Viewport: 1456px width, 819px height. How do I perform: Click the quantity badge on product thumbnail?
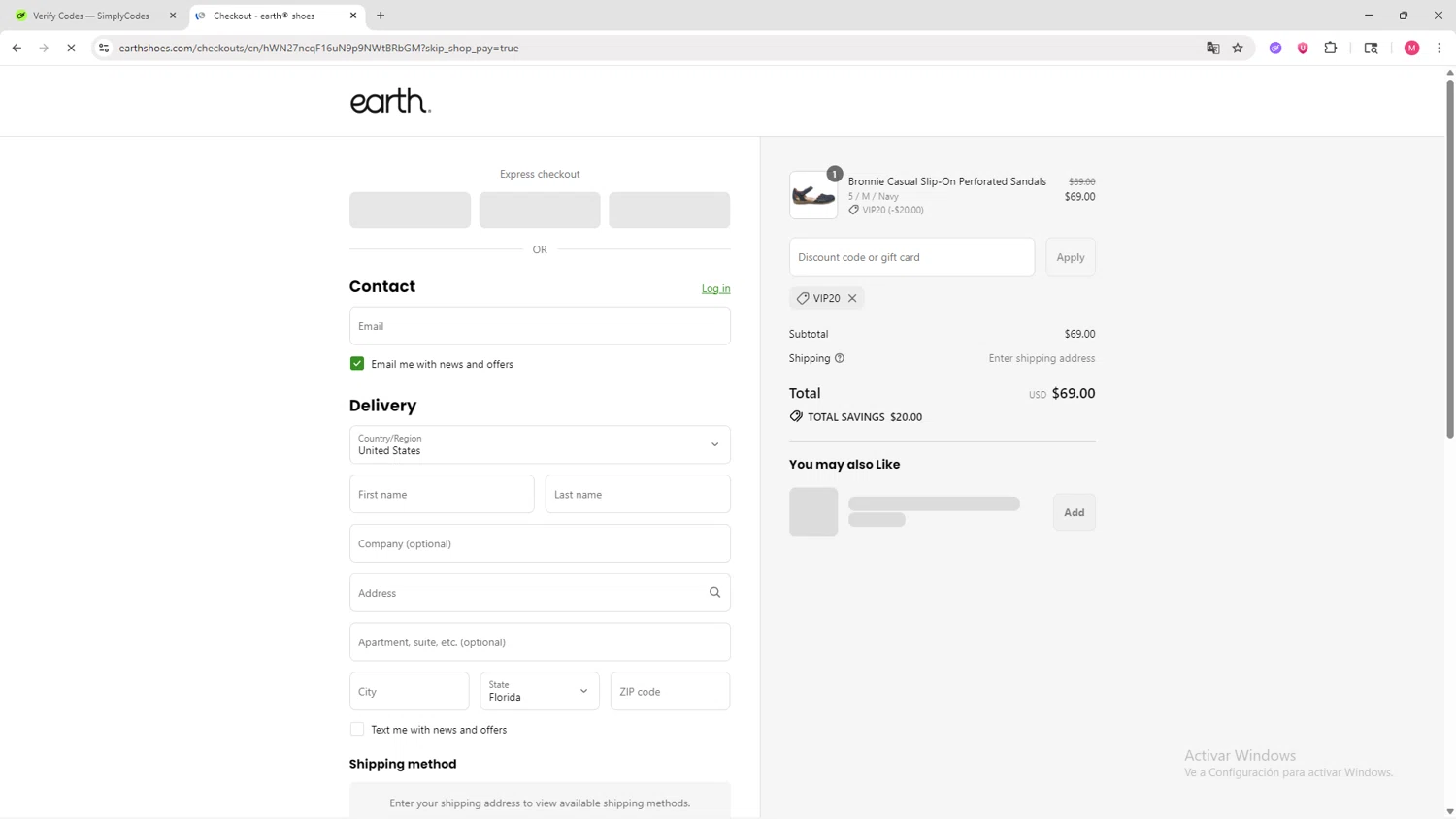[834, 174]
